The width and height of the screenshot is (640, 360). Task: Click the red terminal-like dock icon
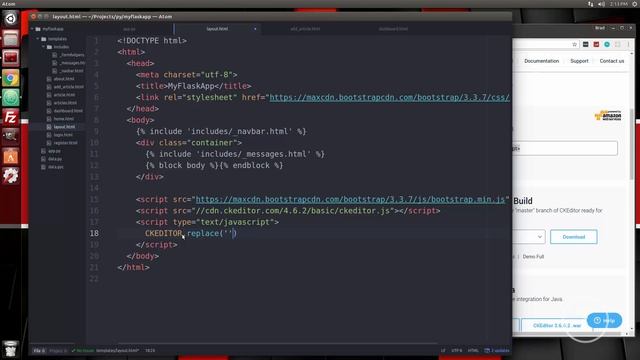pyautogui.click(x=11, y=58)
